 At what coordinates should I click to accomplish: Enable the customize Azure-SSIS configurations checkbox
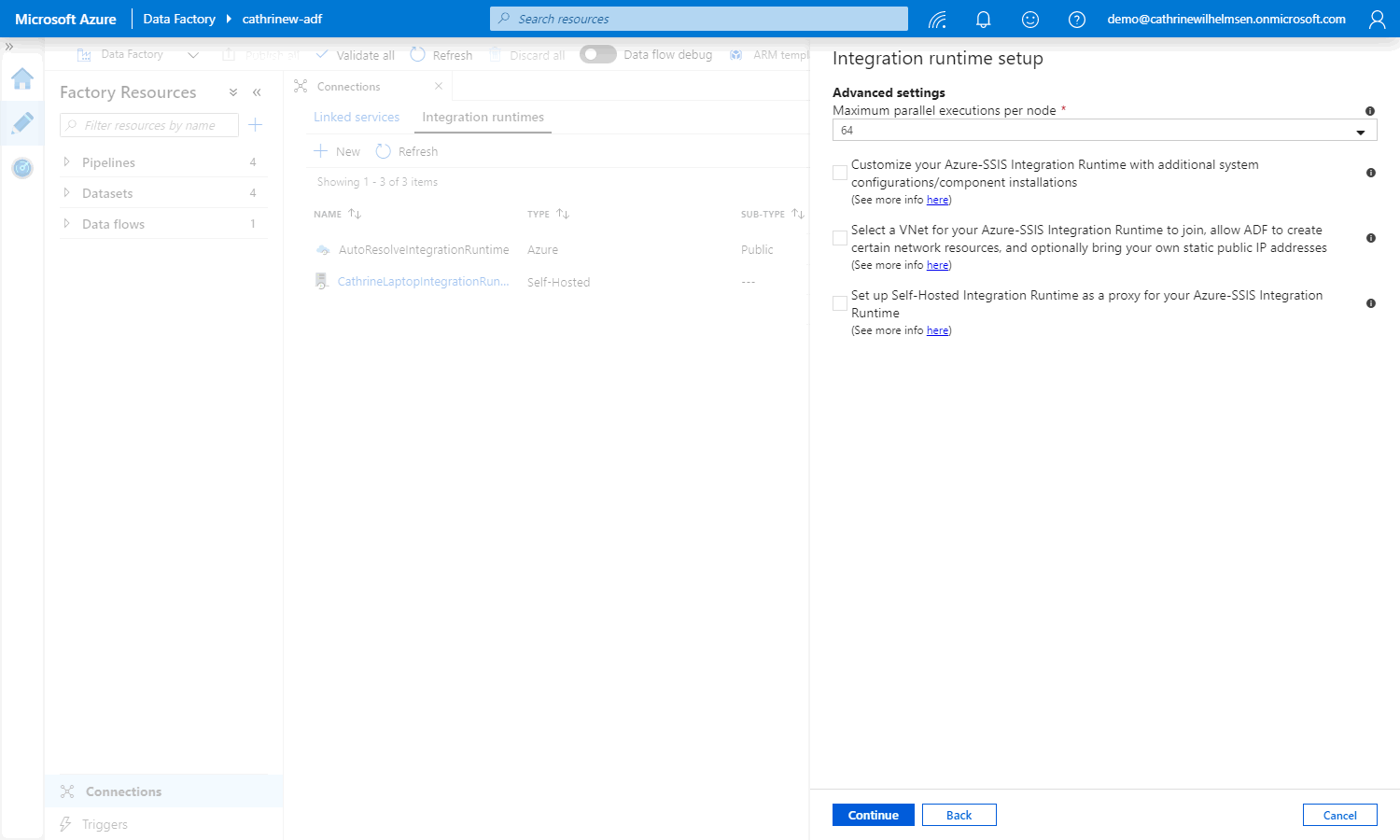pyautogui.click(x=840, y=173)
